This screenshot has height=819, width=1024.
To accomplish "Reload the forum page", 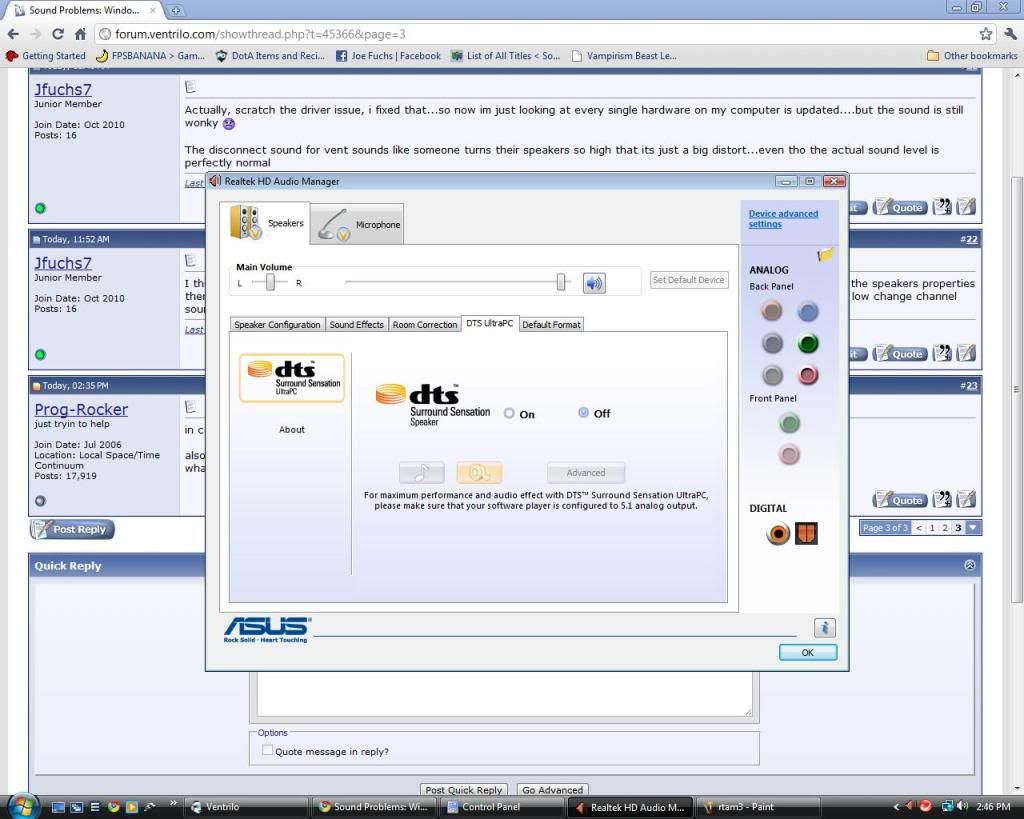I will tap(58, 34).
